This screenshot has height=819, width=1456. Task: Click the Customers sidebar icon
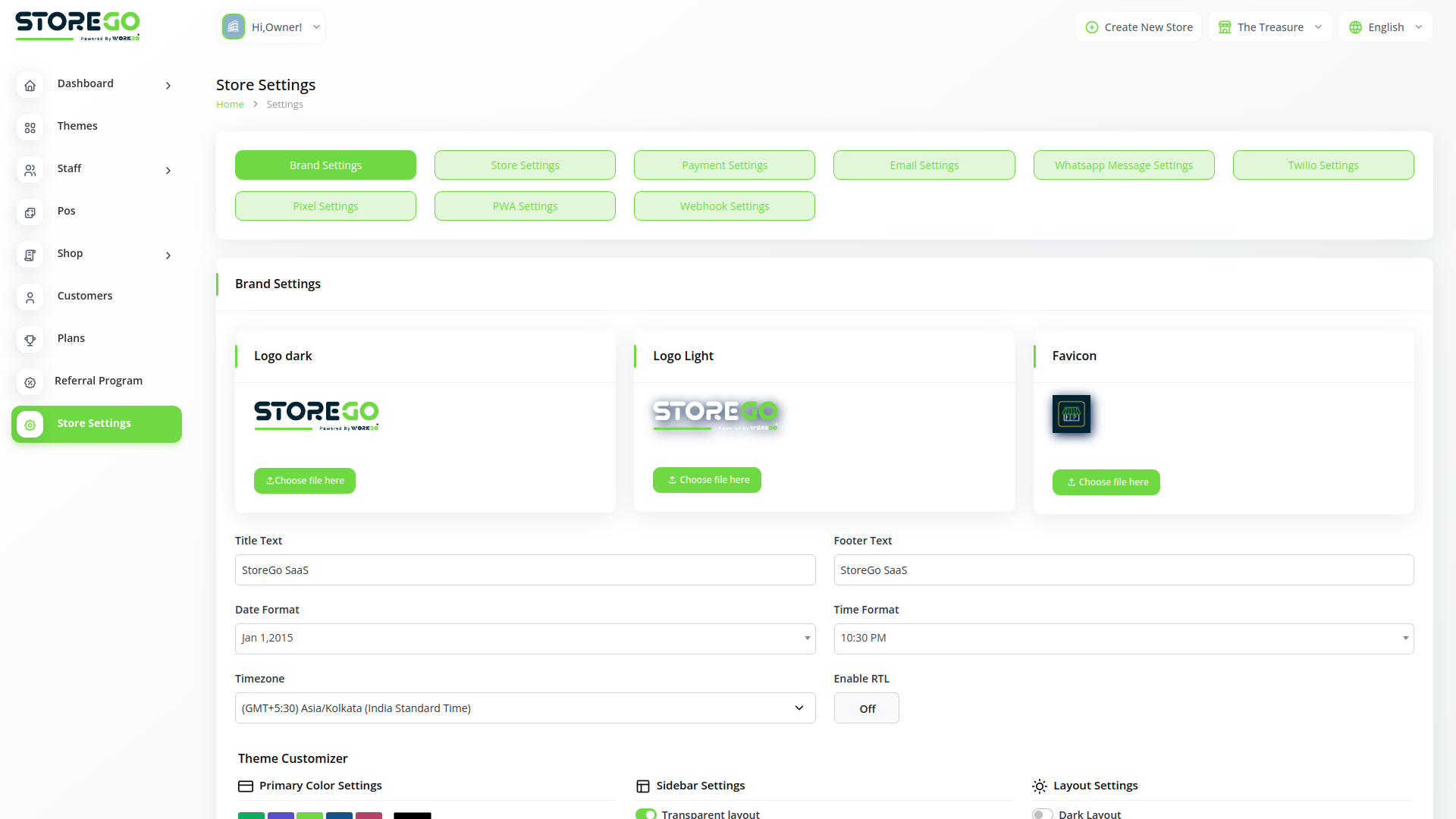pyautogui.click(x=30, y=298)
